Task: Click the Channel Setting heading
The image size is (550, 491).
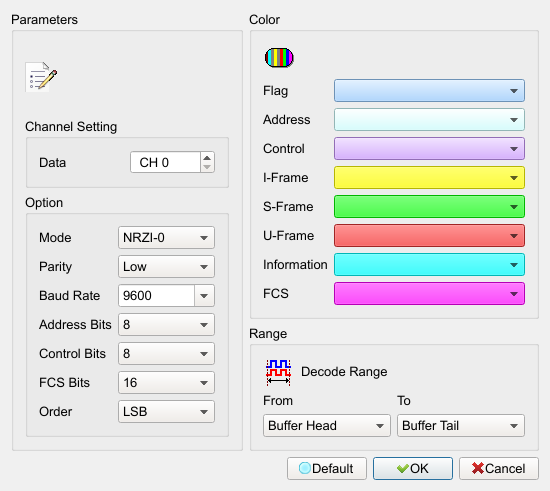Action: click(x=71, y=127)
